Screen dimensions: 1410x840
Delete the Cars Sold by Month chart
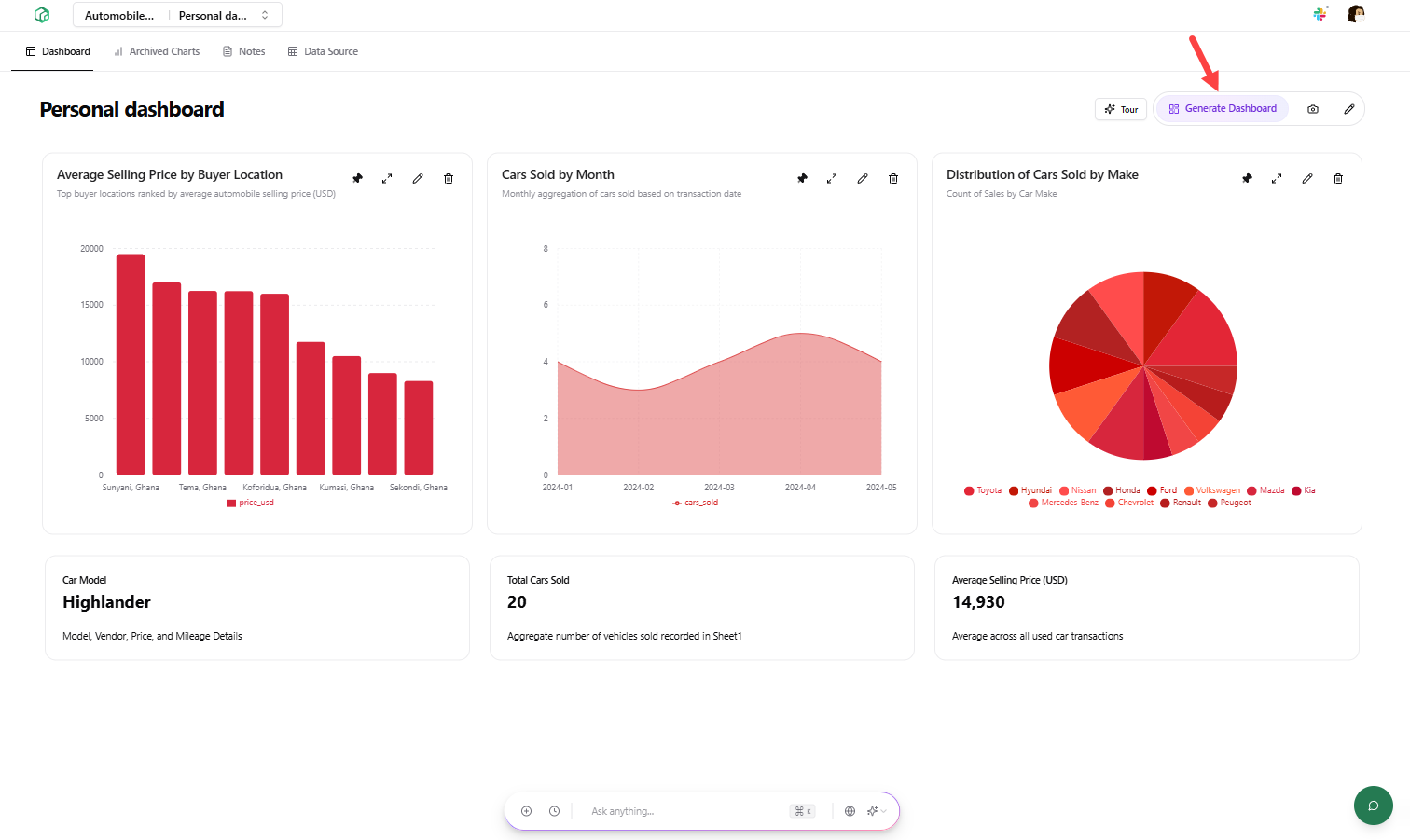tap(893, 178)
